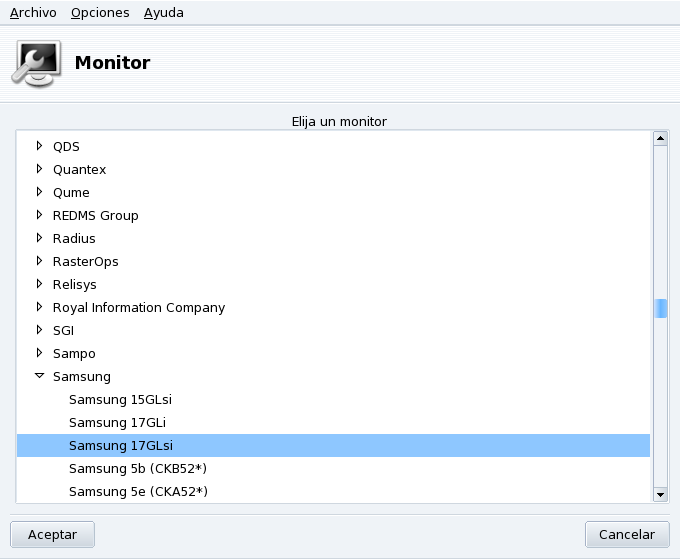Click the Monitor wrench icon in header
The image size is (680, 560).
click(36, 63)
